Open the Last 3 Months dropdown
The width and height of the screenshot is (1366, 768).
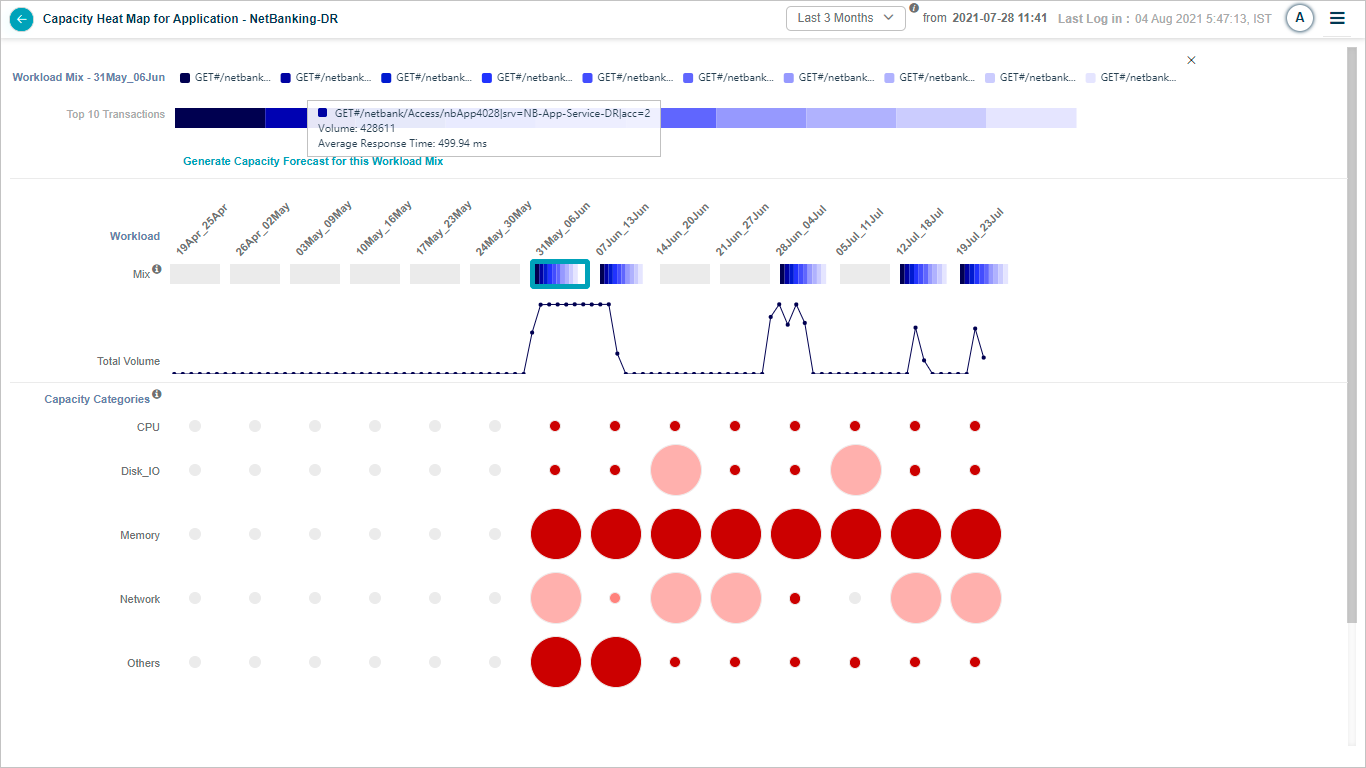coord(846,18)
